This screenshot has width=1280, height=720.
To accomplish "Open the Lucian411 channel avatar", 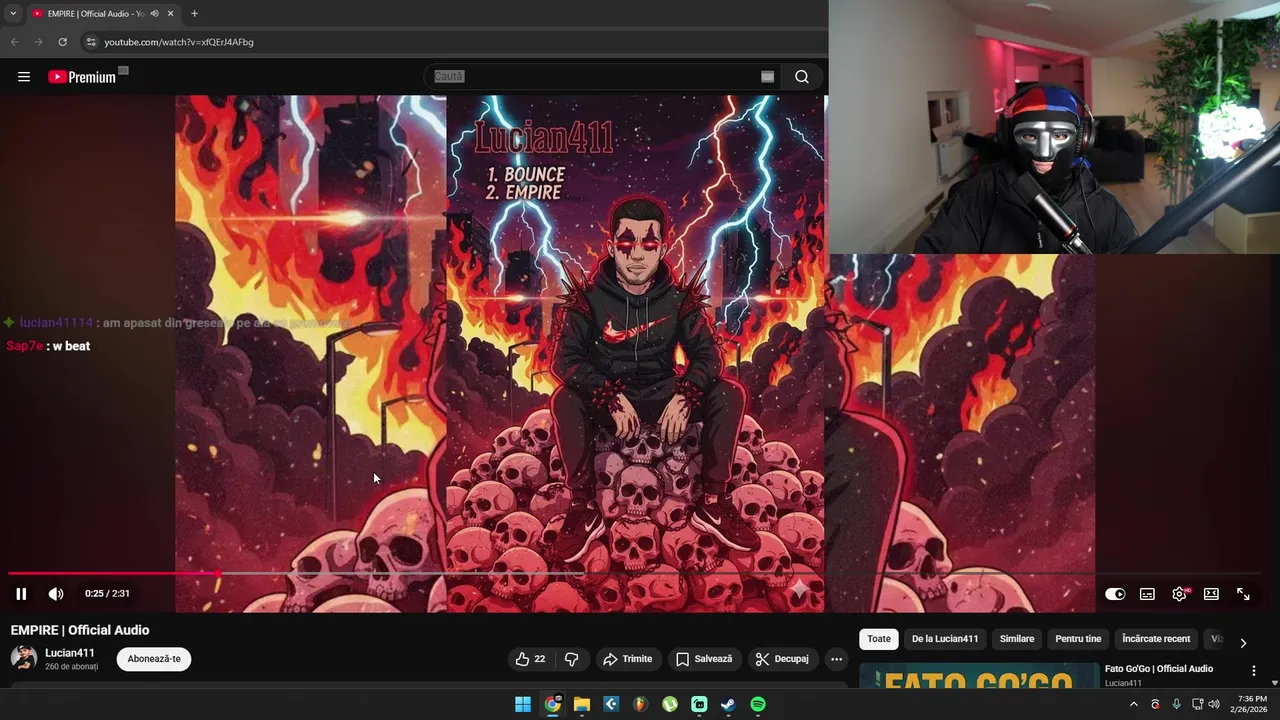I will (24, 658).
